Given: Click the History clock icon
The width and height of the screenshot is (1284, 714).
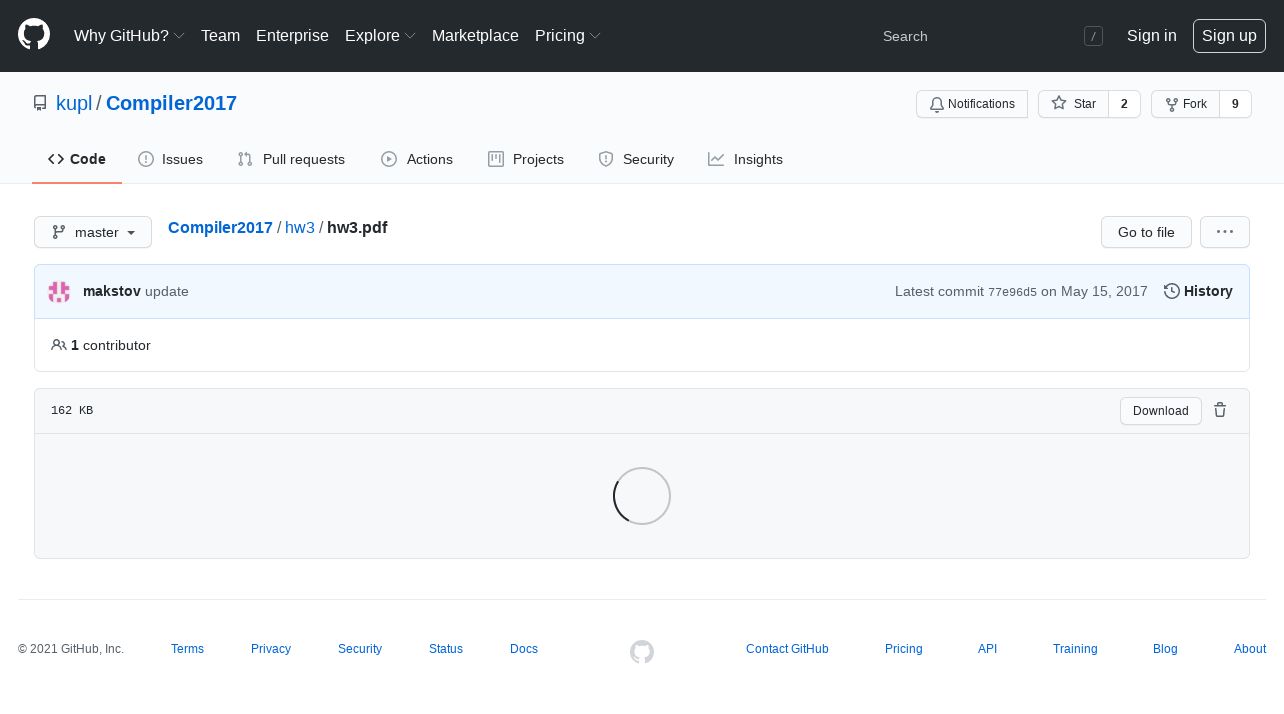Looking at the screenshot, I should coord(1172,291).
